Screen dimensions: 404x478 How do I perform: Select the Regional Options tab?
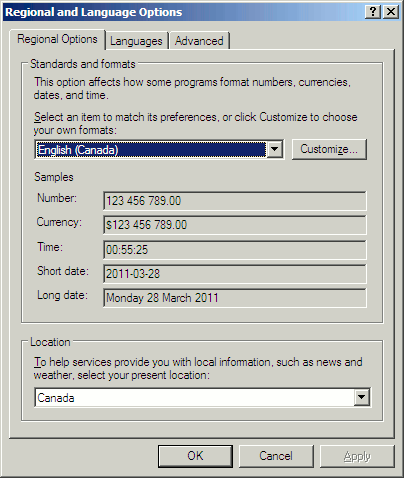(x=57, y=39)
